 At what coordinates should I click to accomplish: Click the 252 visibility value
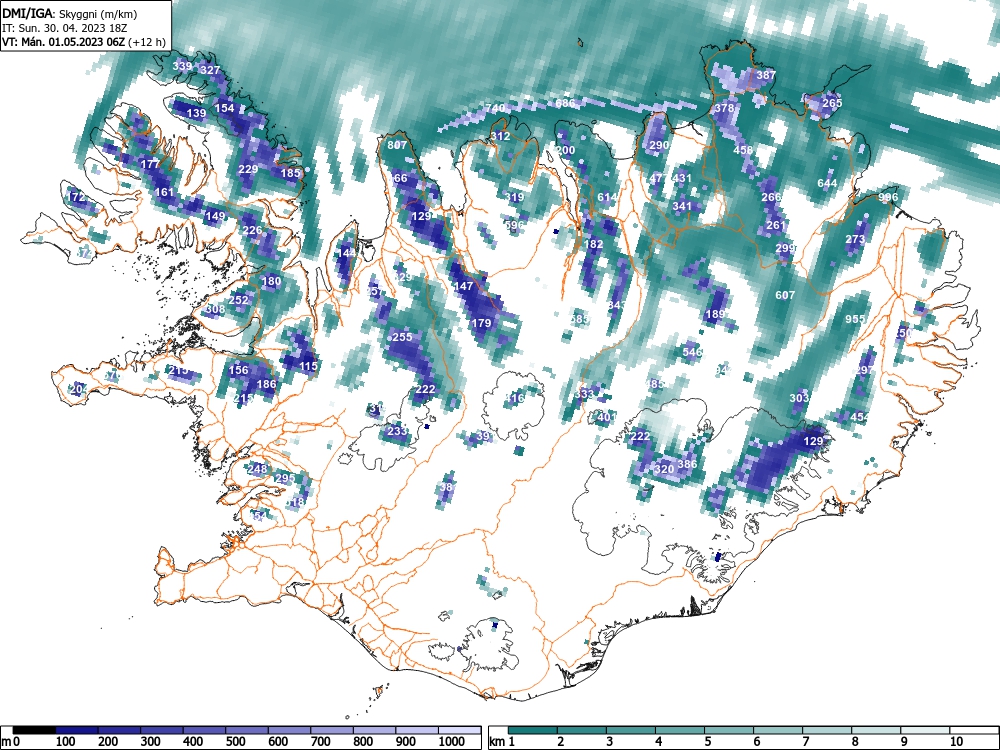coord(238,300)
